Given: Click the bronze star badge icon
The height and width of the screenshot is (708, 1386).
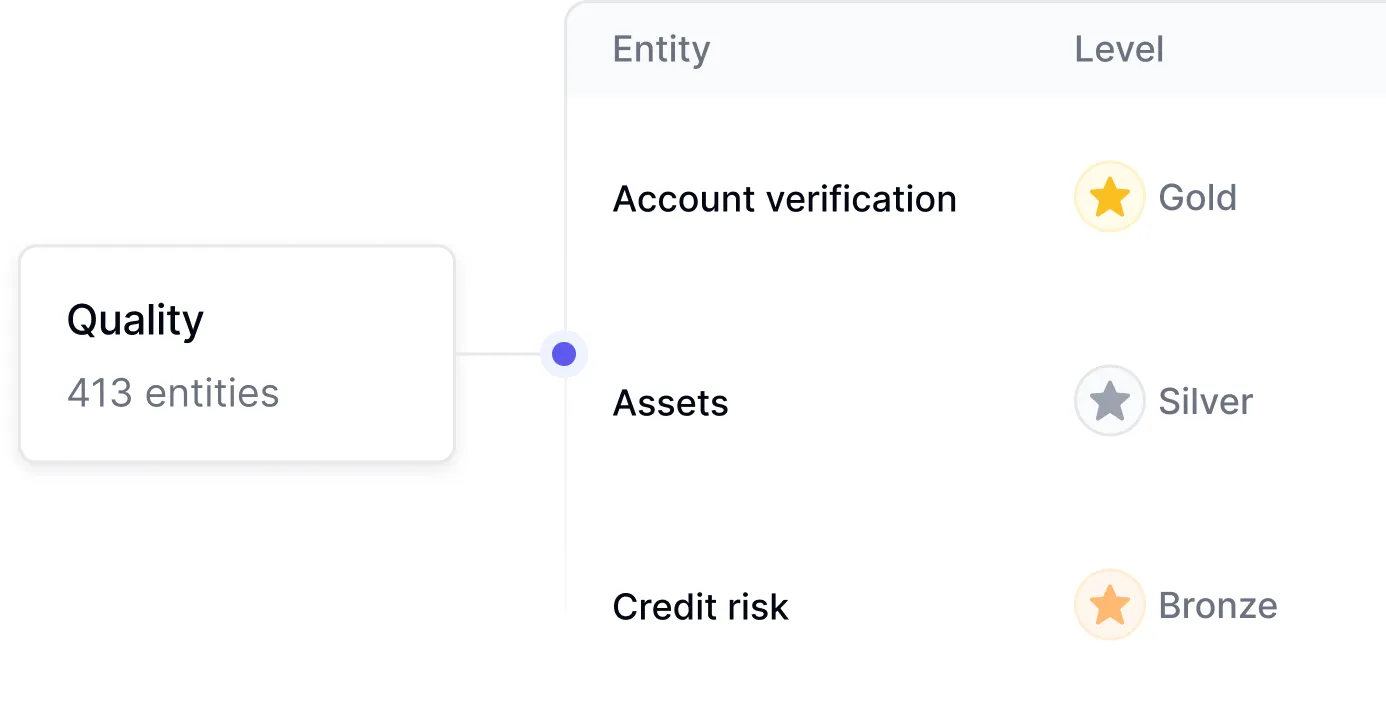Looking at the screenshot, I should pyautogui.click(x=1109, y=605).
